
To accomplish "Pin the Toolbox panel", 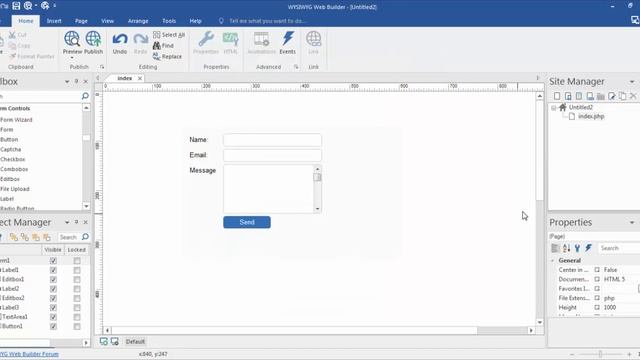I will click(76, 82).
